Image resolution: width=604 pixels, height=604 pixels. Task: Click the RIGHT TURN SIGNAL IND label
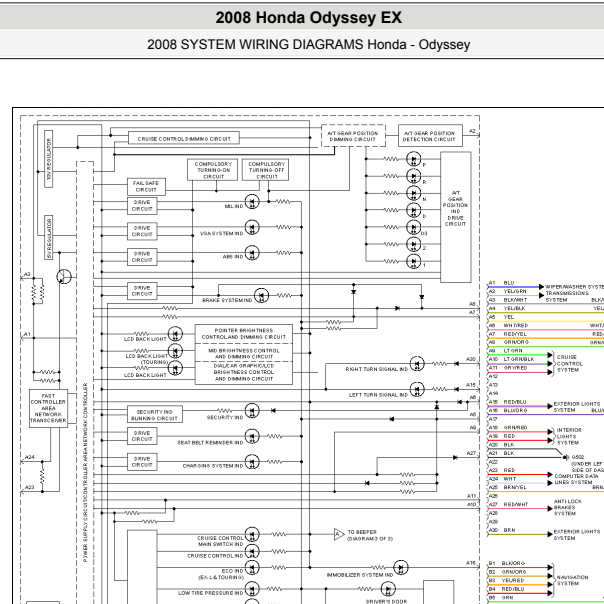[376, 369]
